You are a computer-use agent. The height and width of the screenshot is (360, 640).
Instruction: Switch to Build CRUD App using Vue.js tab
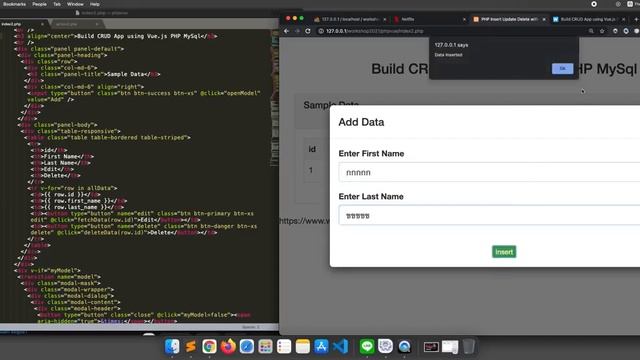tap(587, 19)
